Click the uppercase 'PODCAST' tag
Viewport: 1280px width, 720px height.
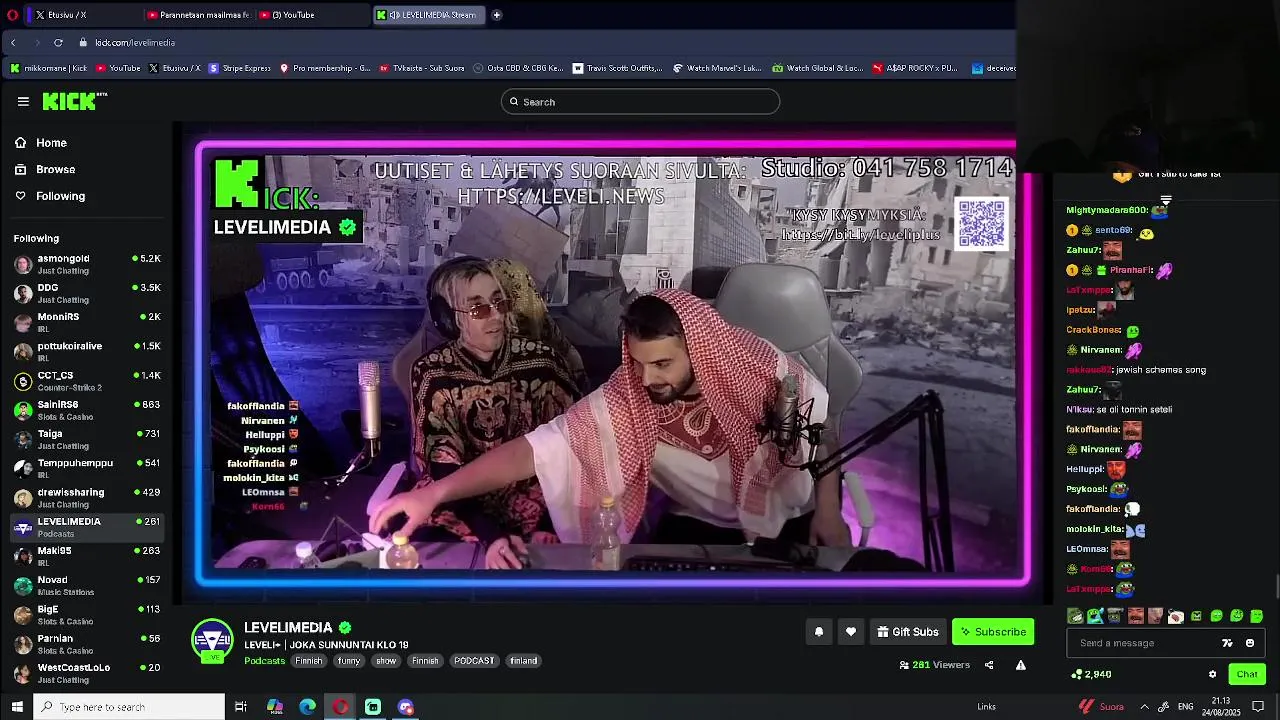click(474, 661)
